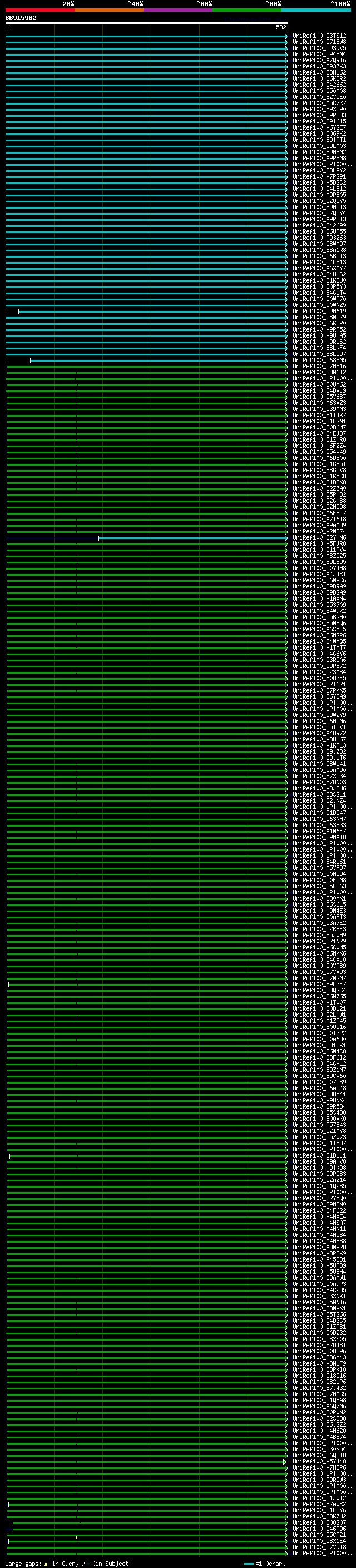Image resolution: width=356 pixels, height=1568 pixels.
Task: Select label UniRef100_Q6N765
Action: point(319,996)
